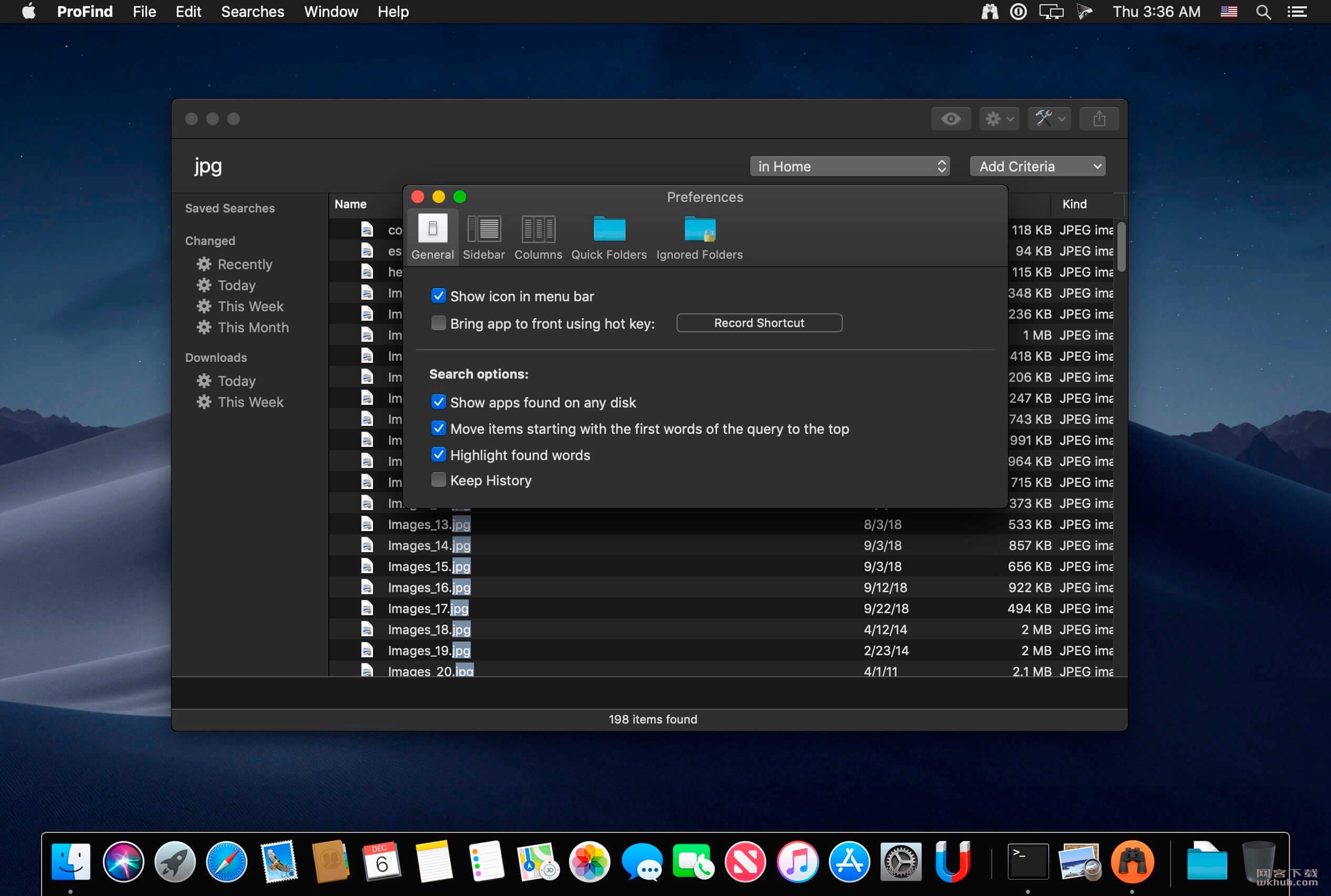
Task: Open Calendar from the Dock
Action: point(382,861)
